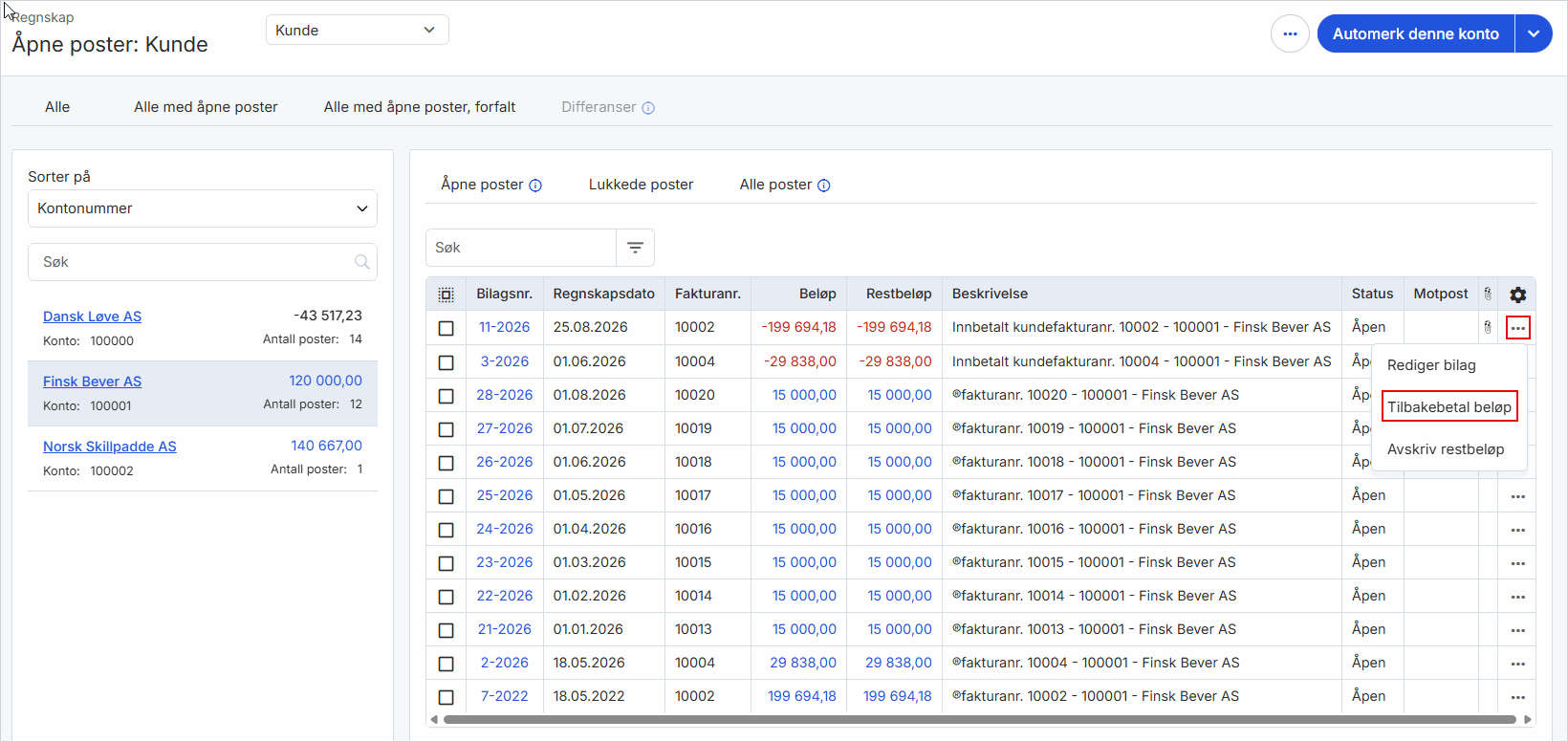Open row actions for bilag 25-2026
The height and width of the screenshot is (742, 1568).
(1517, 496)
